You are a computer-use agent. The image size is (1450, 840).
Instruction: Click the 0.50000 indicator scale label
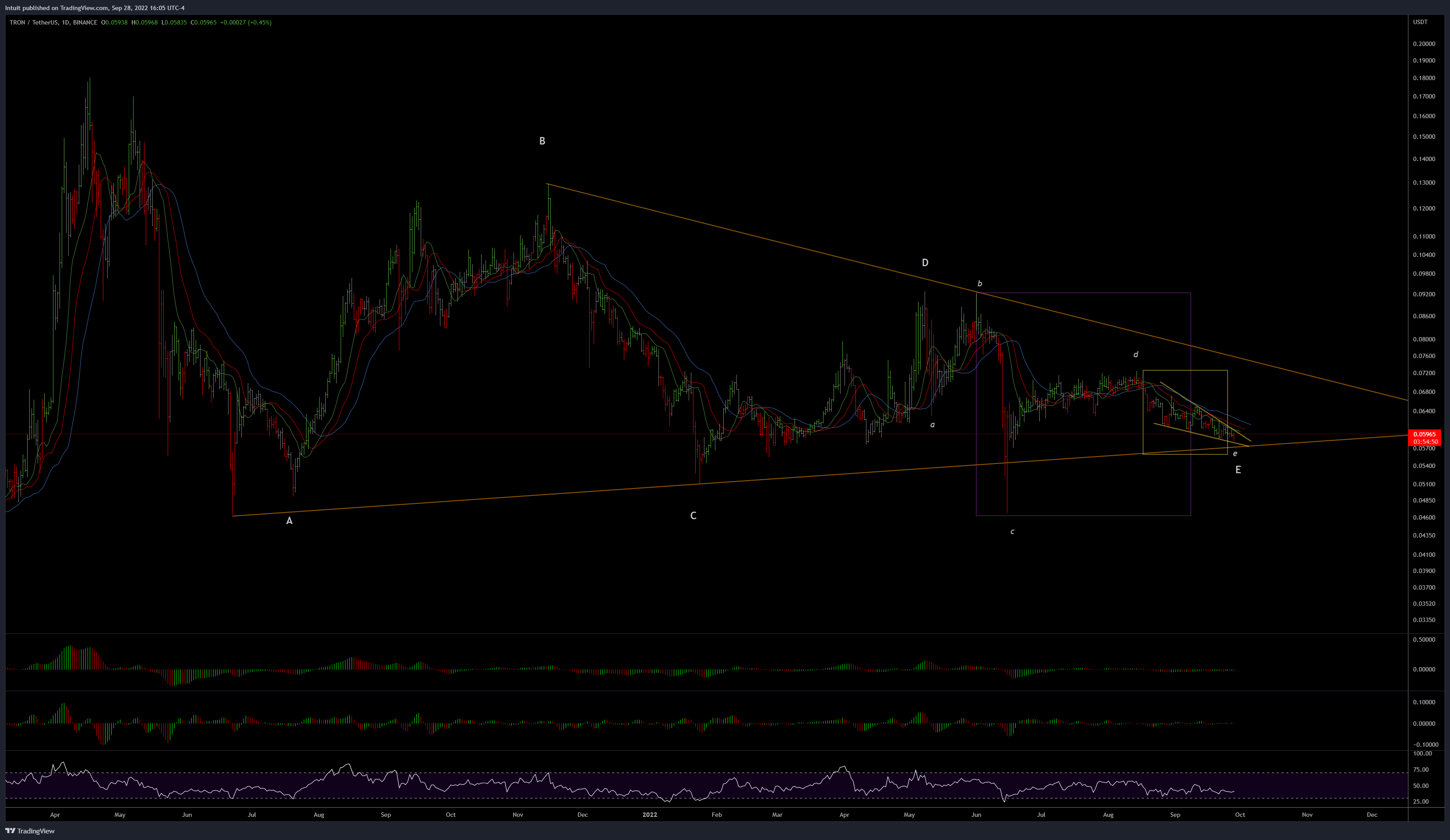click(1424, 640)
